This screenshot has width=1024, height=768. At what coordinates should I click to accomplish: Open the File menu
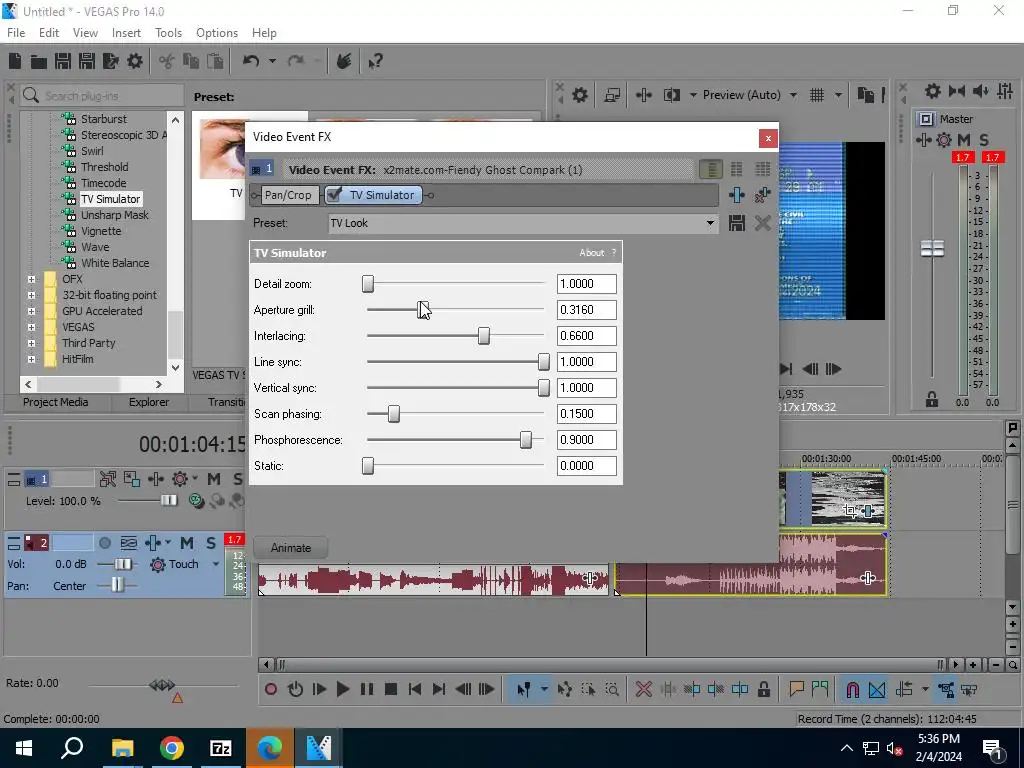tap(16, 33)
